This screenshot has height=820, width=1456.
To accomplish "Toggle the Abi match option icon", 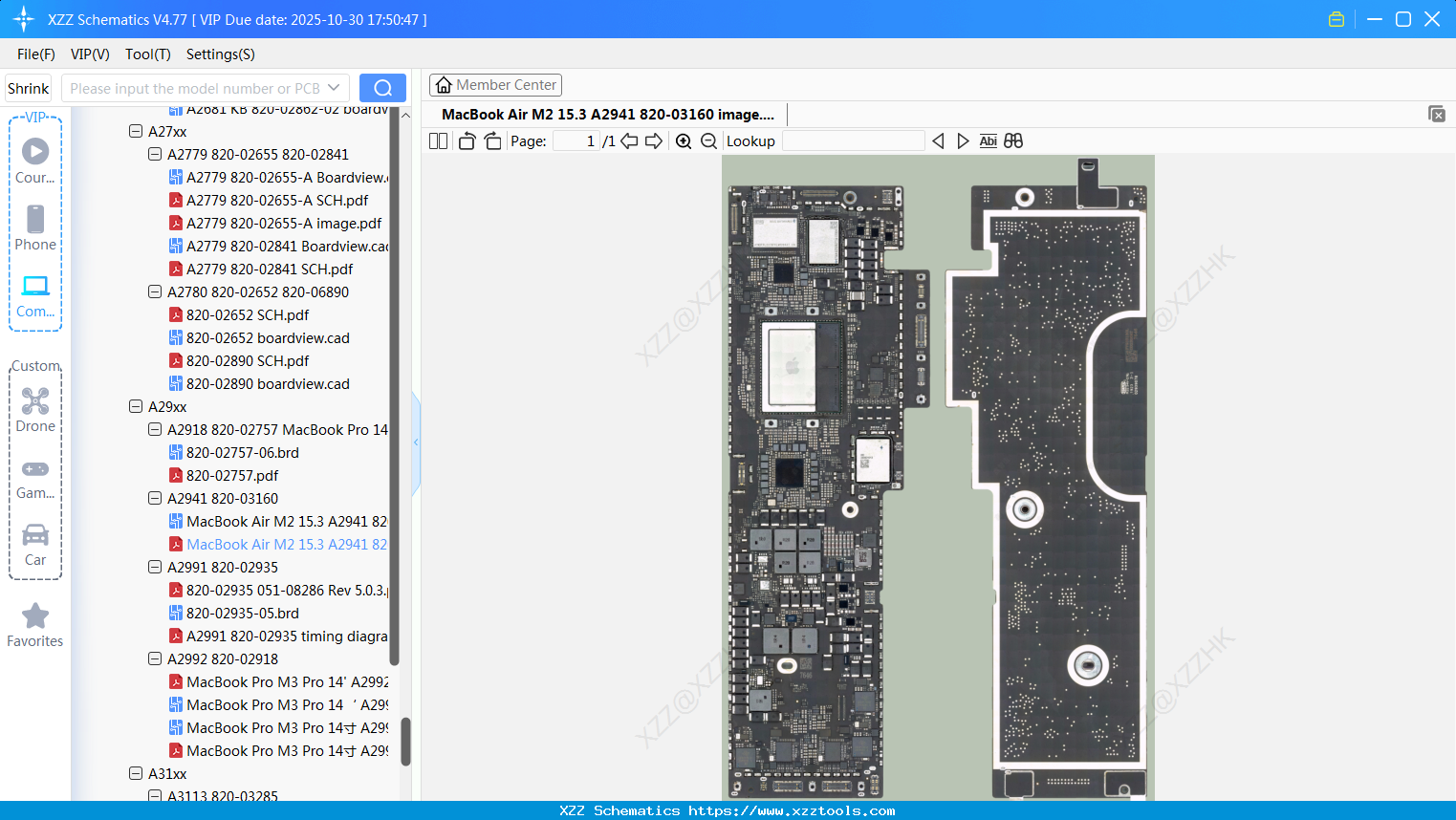I will (989, 141).
